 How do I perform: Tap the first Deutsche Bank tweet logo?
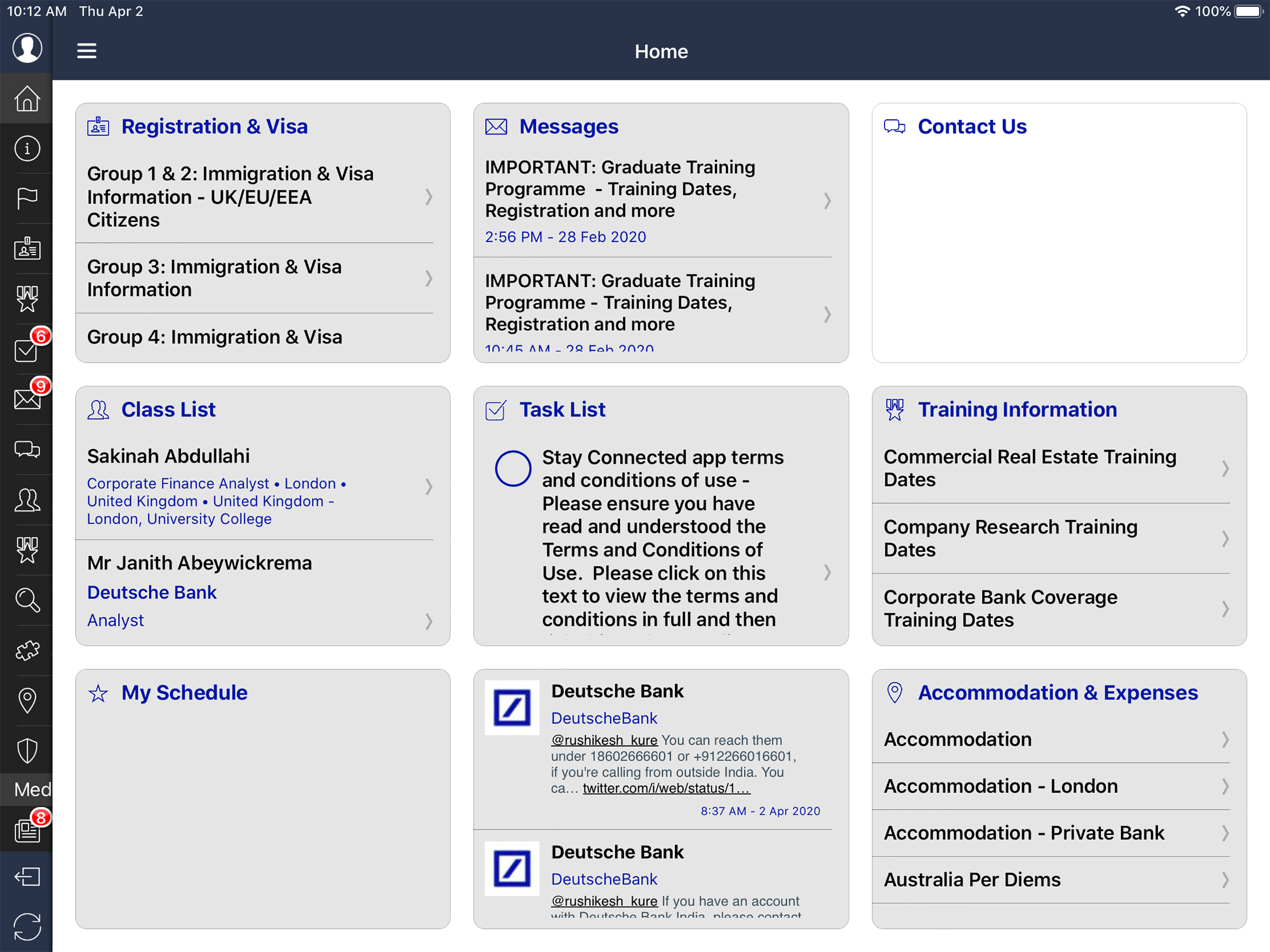(511, 707)
